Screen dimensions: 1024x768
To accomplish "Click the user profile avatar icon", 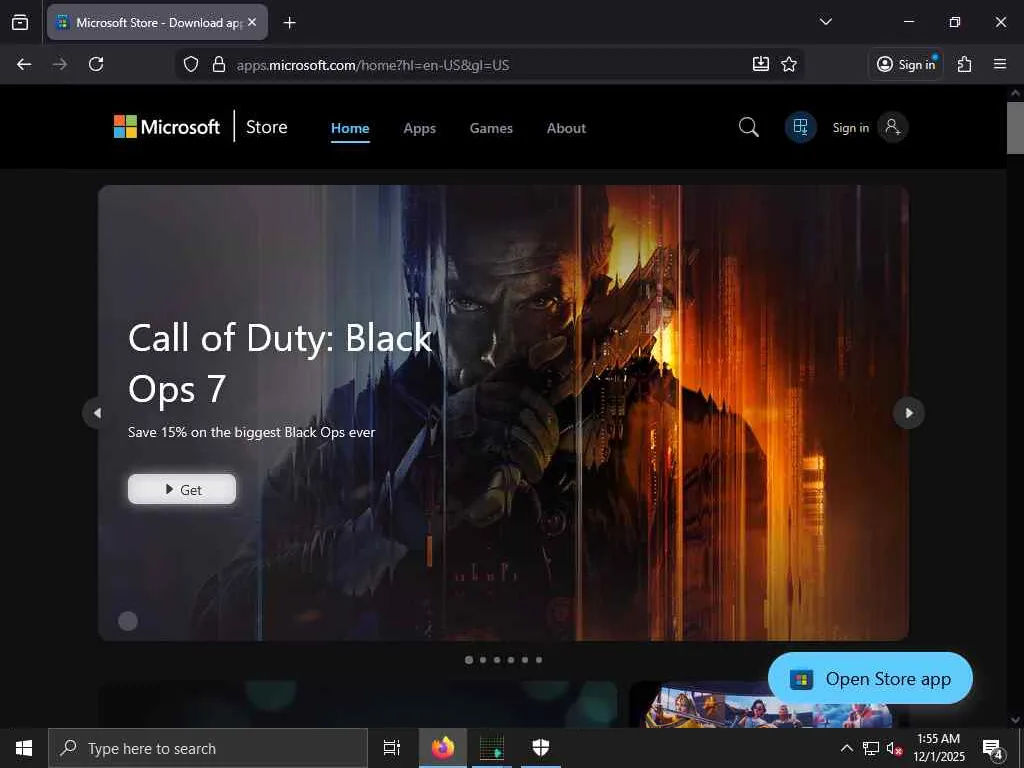I will coord(893,127).
